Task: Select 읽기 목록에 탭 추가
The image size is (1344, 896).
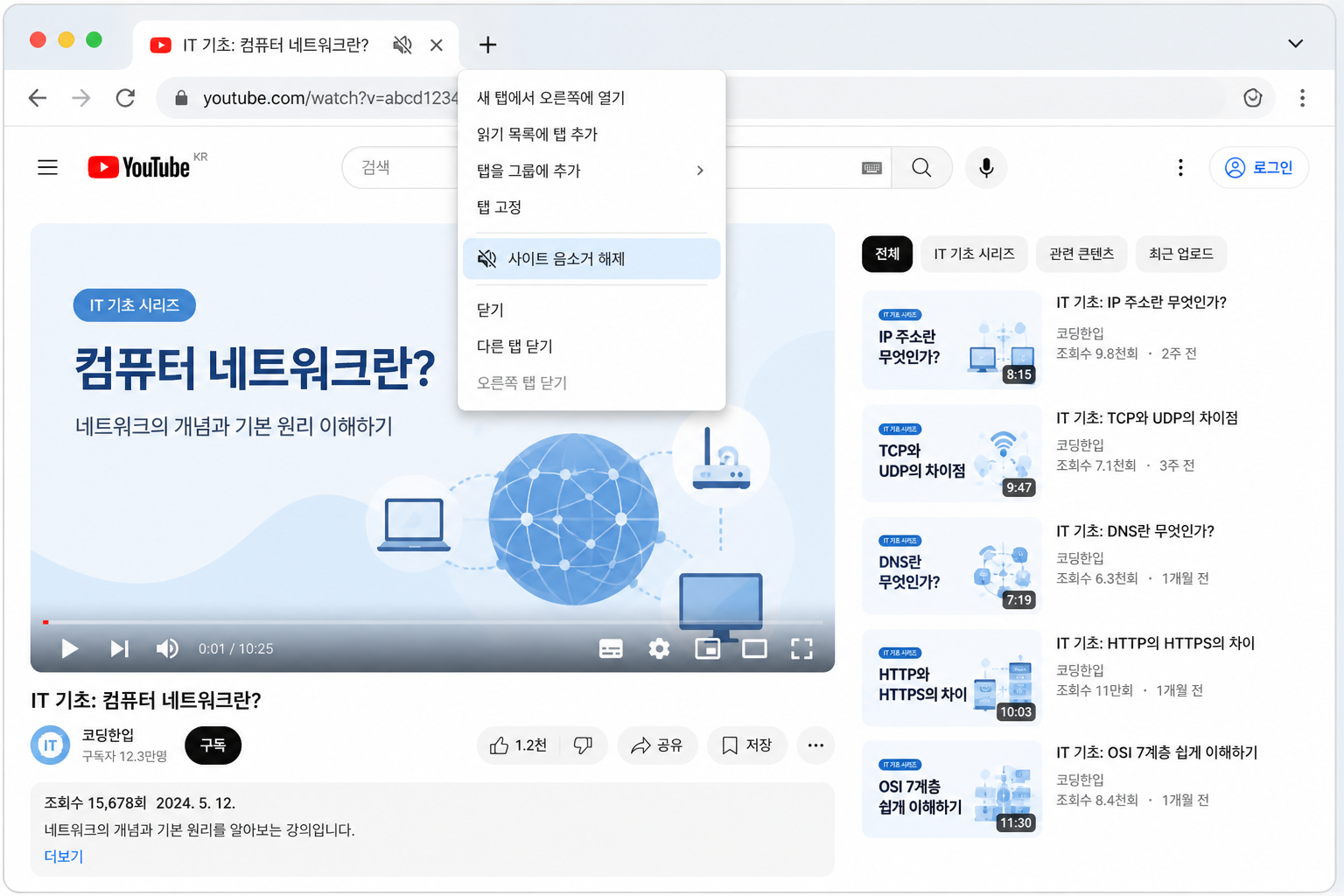Action: [591, 134]
